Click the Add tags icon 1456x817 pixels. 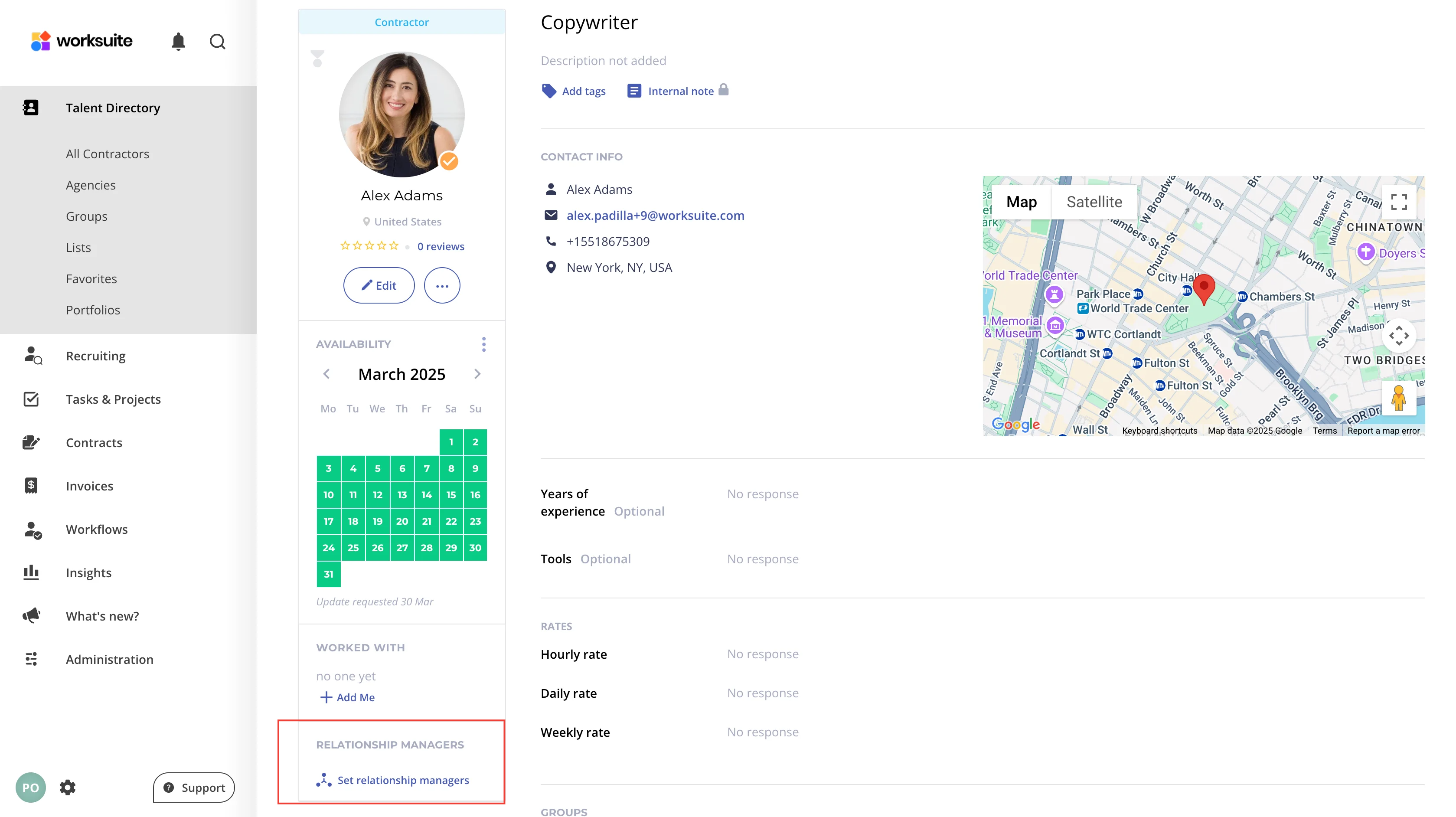(x=548, y=91)
